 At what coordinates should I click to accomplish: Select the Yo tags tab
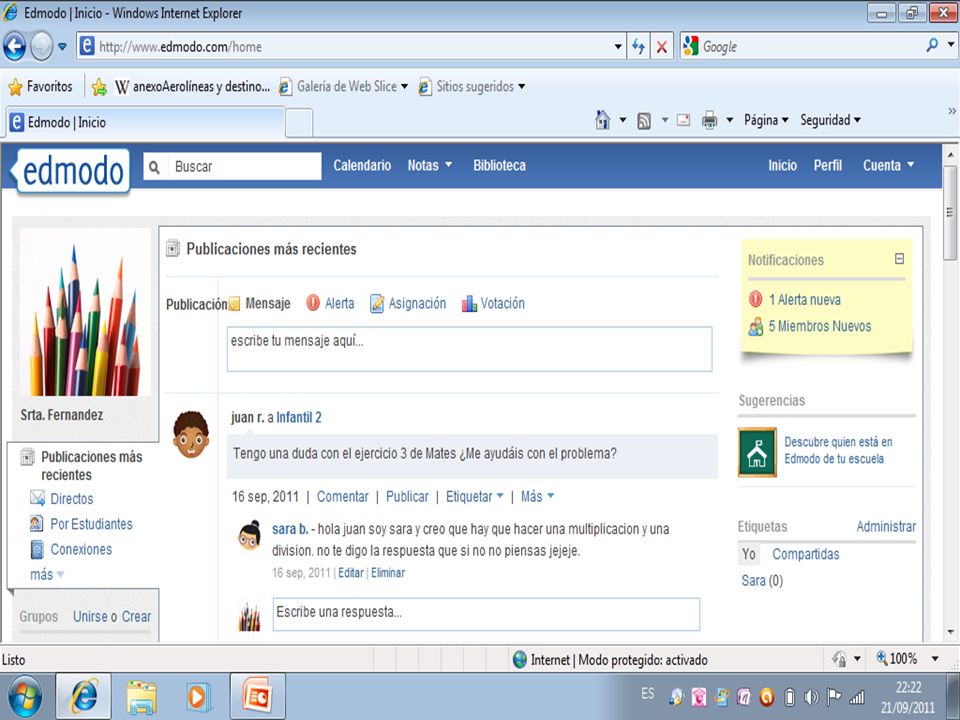749,554
